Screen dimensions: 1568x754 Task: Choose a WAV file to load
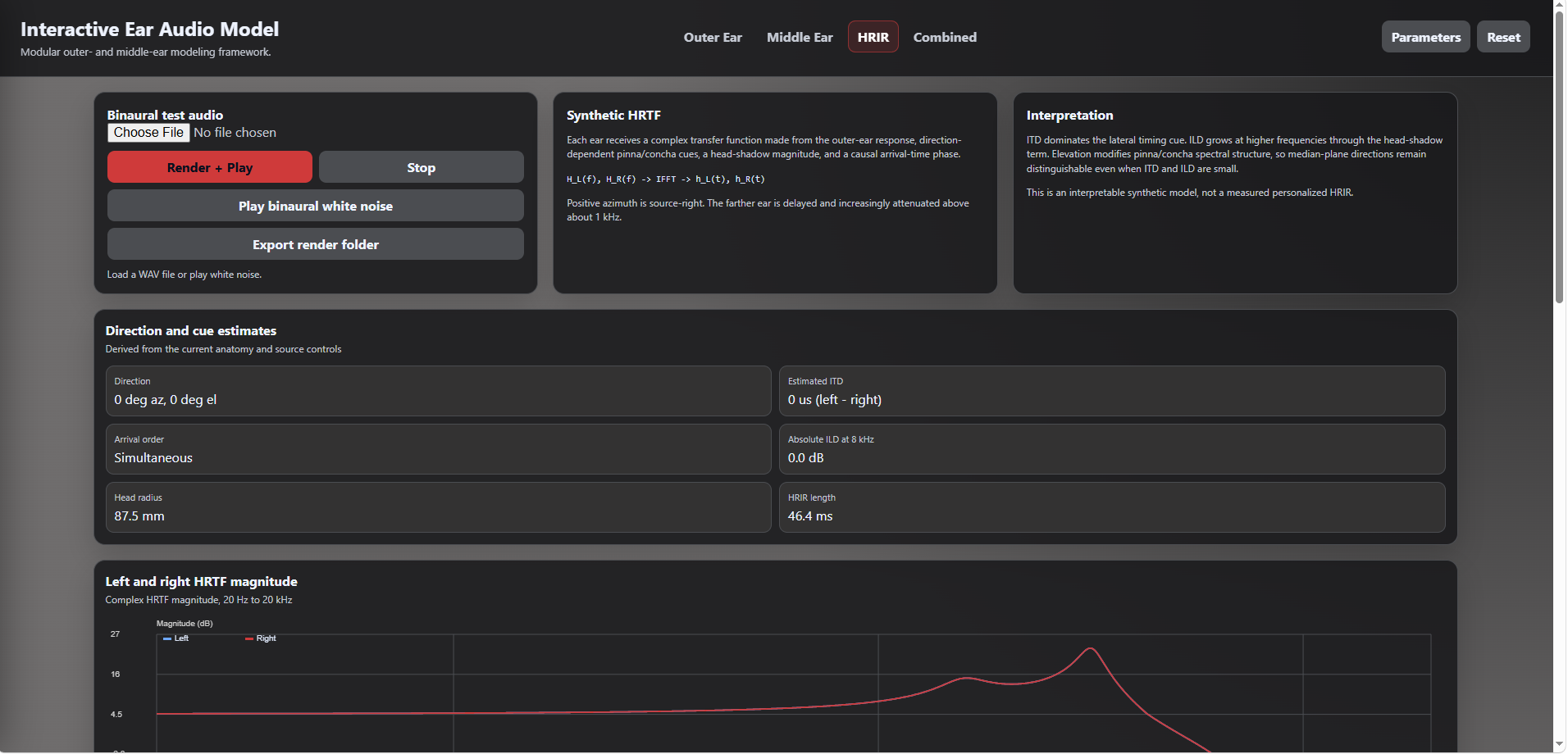148,133
